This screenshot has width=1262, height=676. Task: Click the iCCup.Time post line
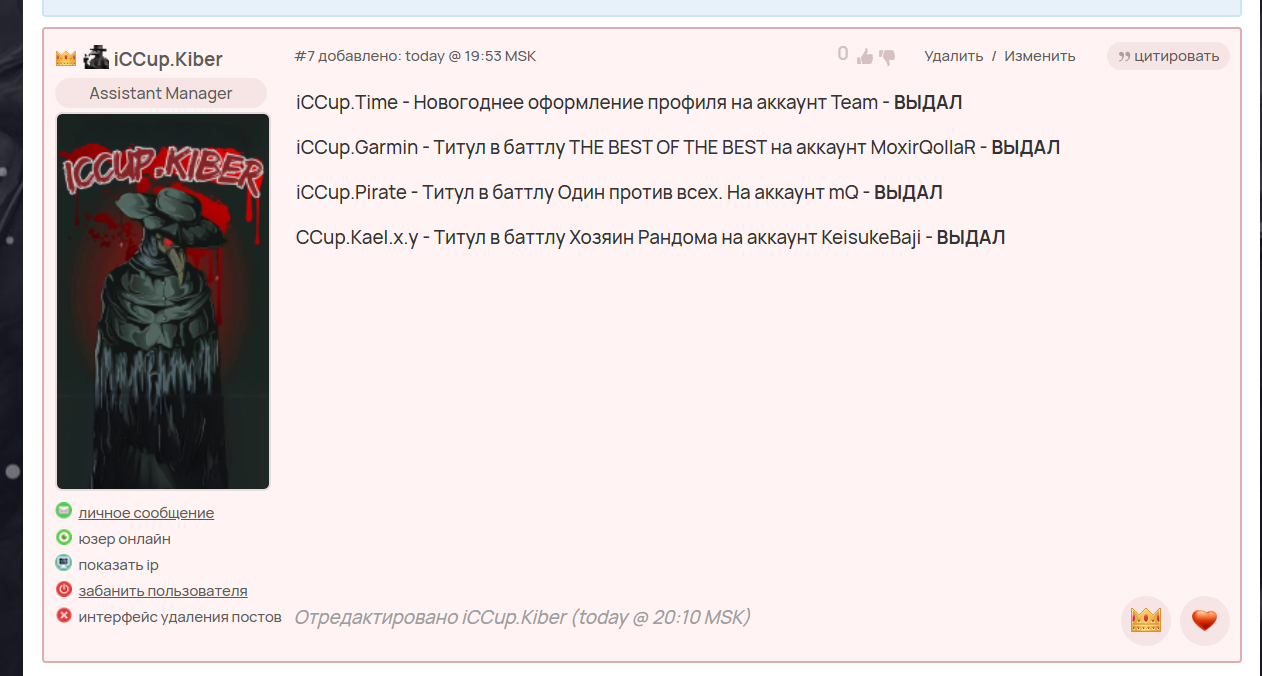click(629, 102)
